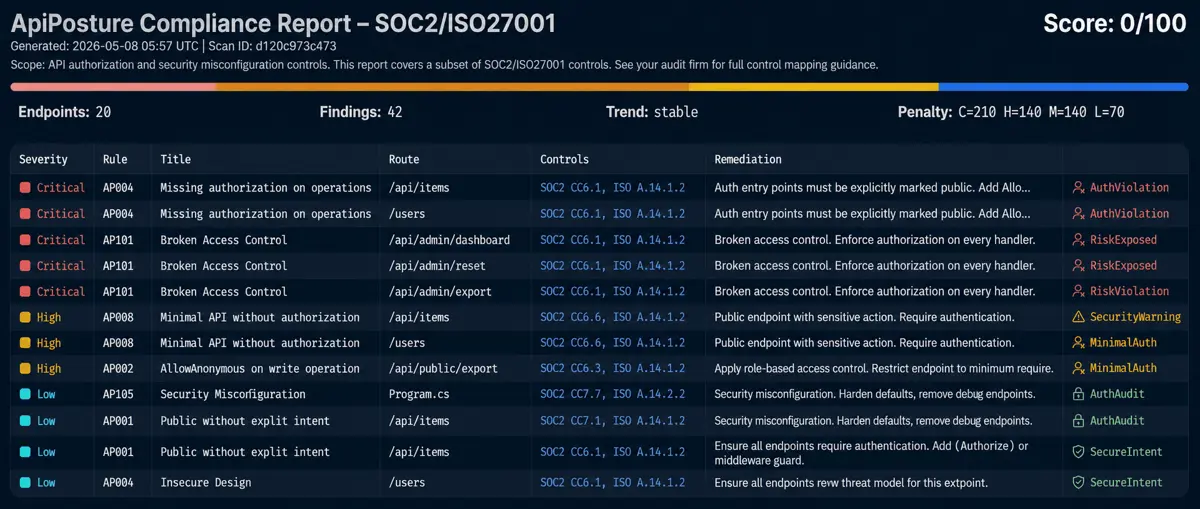Image resolution: width=1200 pixels, height=509 pixels.
Task: Click the warning triangle icon beside SecurityWarning
Action: [1078, 317]
